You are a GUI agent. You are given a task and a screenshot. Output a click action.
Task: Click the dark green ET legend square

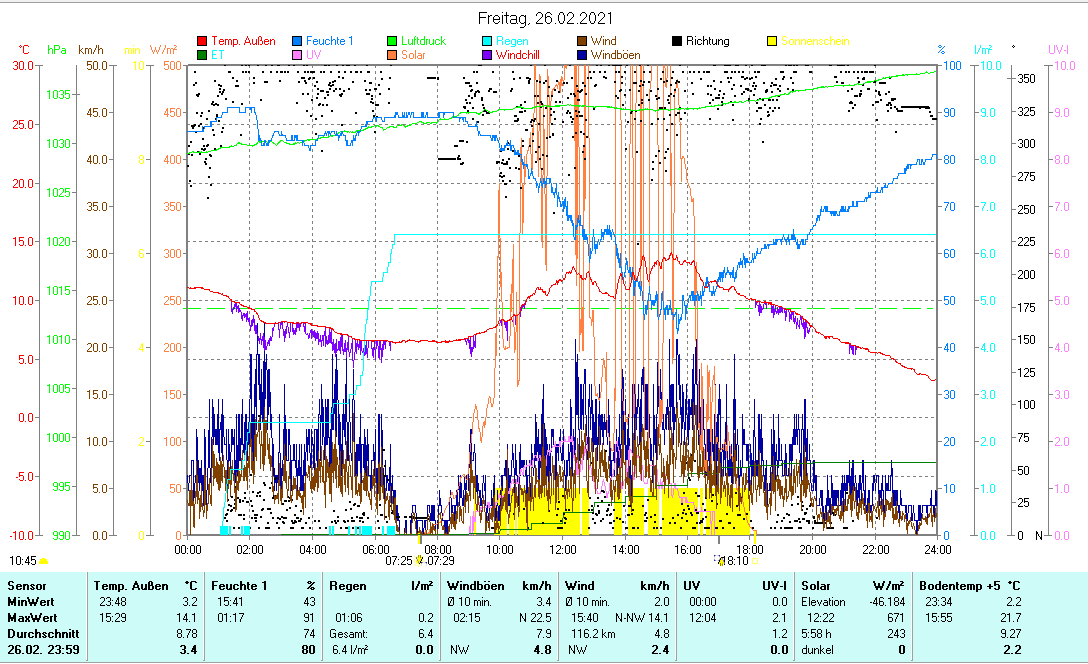point(203,55)
